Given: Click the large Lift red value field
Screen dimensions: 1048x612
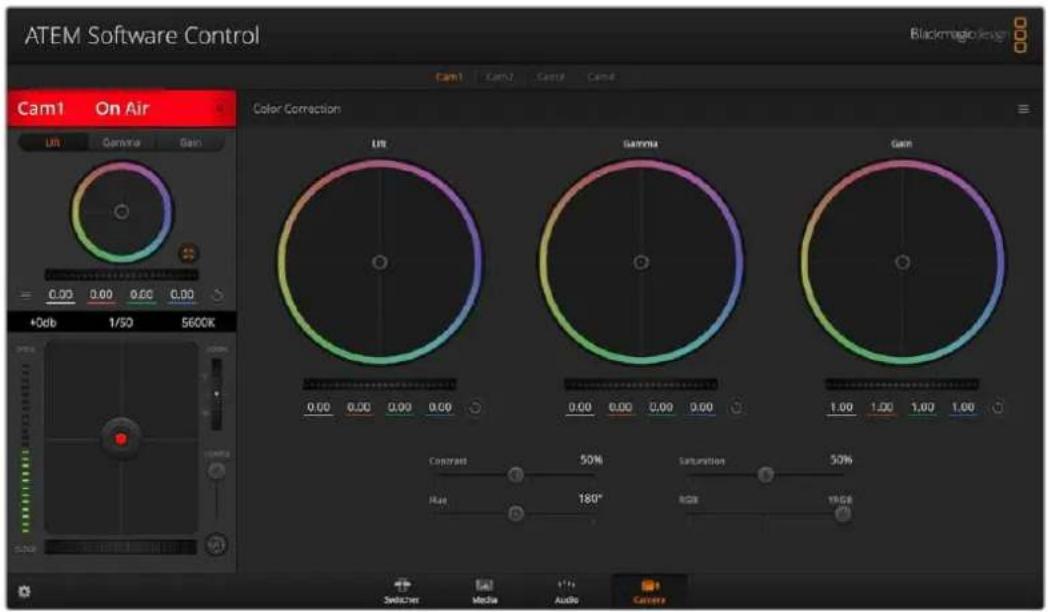Looking at the screenshot, I should [359, 408].
